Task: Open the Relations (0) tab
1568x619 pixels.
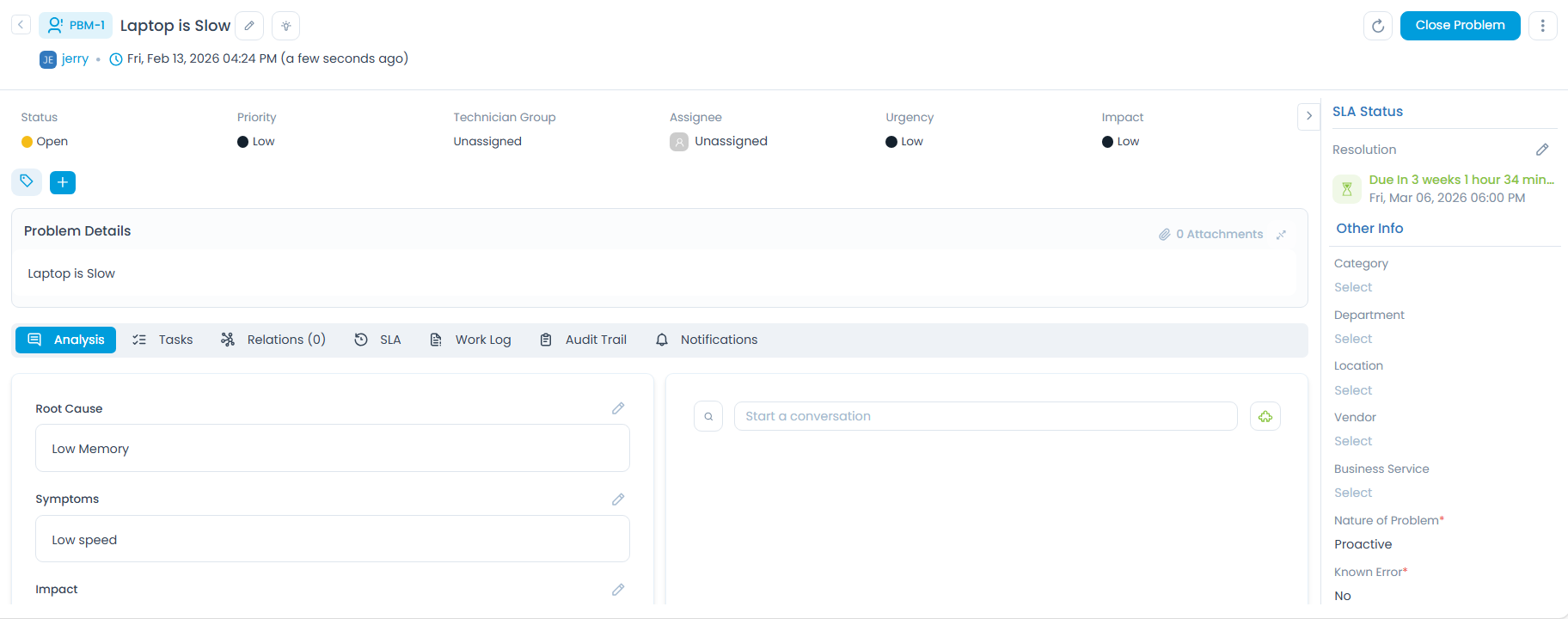Action: 273,340
